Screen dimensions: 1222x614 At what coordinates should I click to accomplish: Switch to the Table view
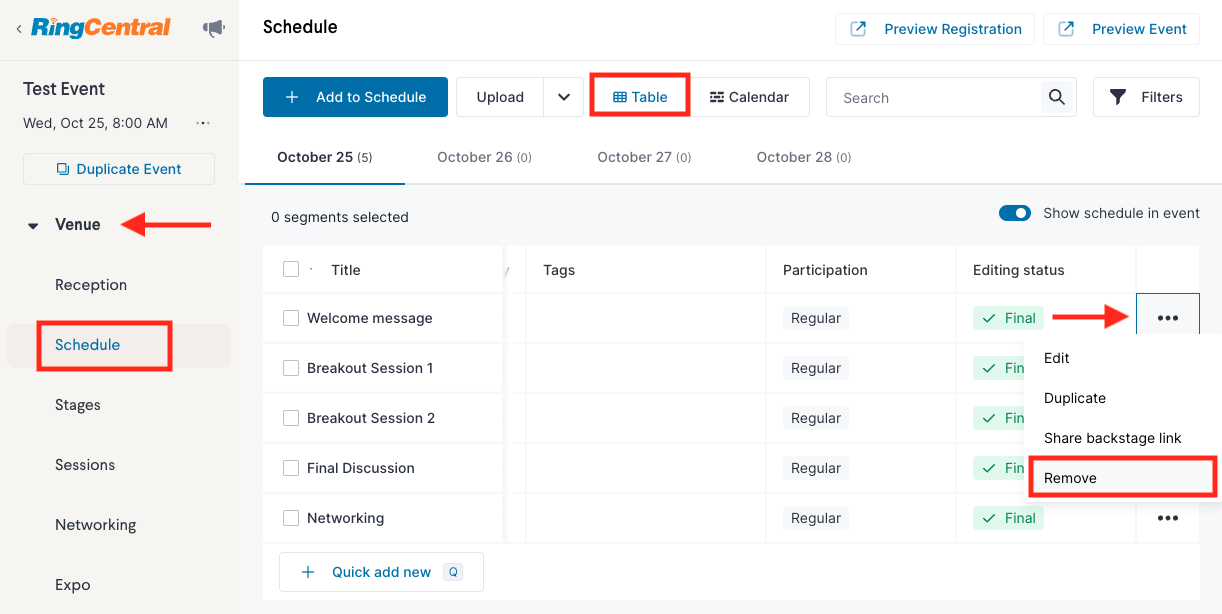click(x=640, y=97)
